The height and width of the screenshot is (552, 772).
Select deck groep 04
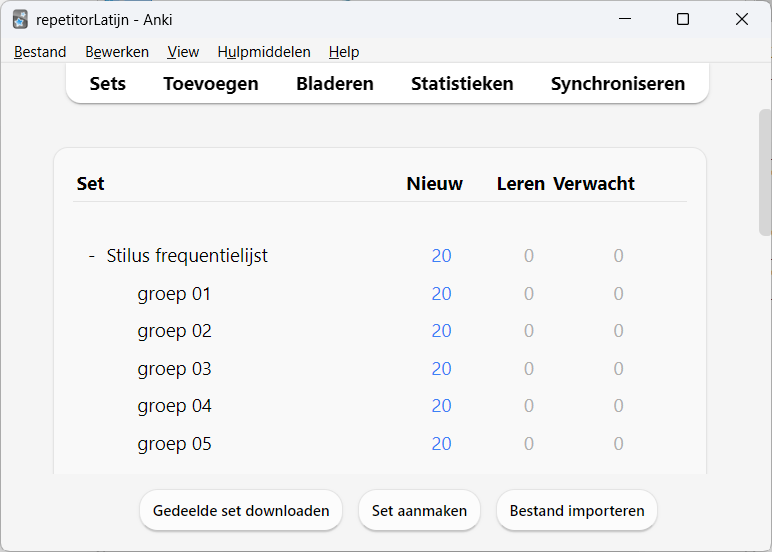174,406
